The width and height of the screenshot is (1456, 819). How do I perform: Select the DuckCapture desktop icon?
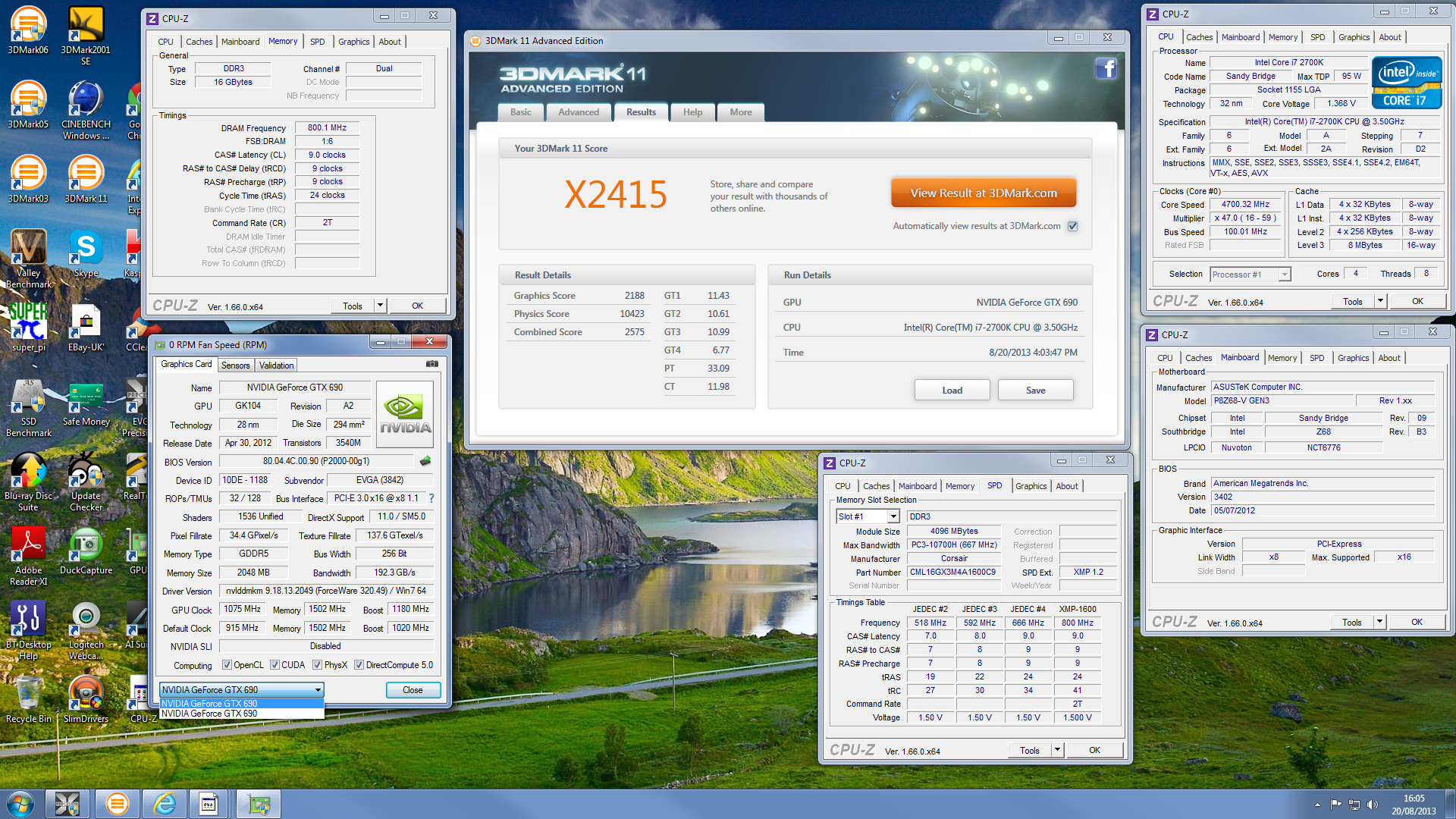point(86,551)
